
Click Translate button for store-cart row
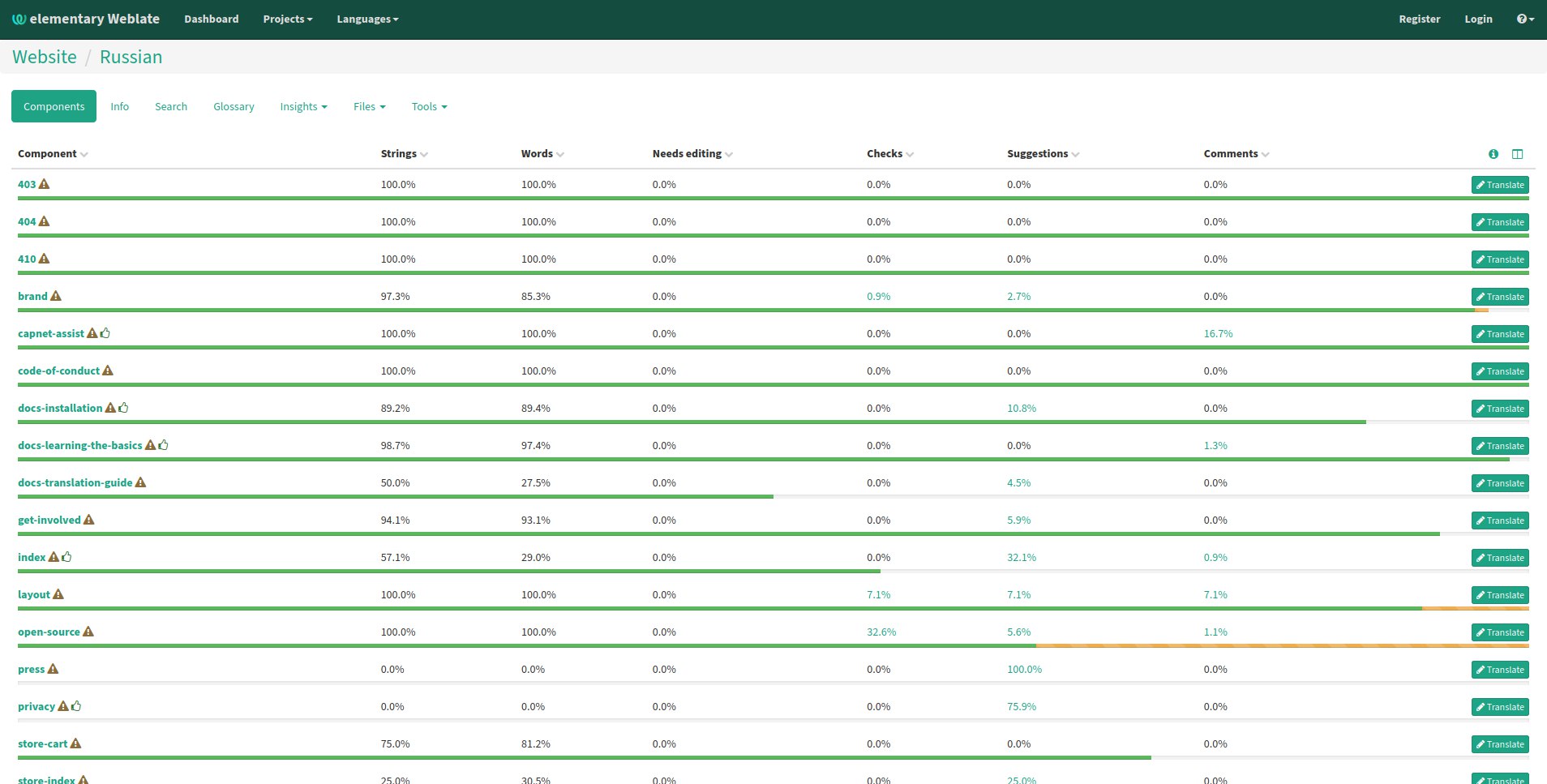[x=1500, y=744]
